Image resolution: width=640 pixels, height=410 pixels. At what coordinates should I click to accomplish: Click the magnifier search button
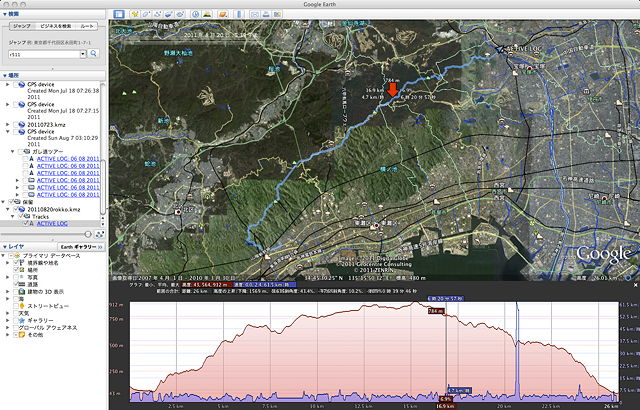click(94, 53)
